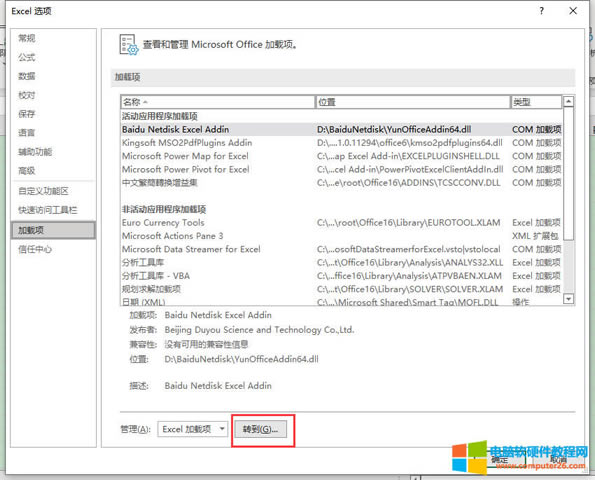Click the 类型 column header

pyautogui.click(x=536, y=102)
